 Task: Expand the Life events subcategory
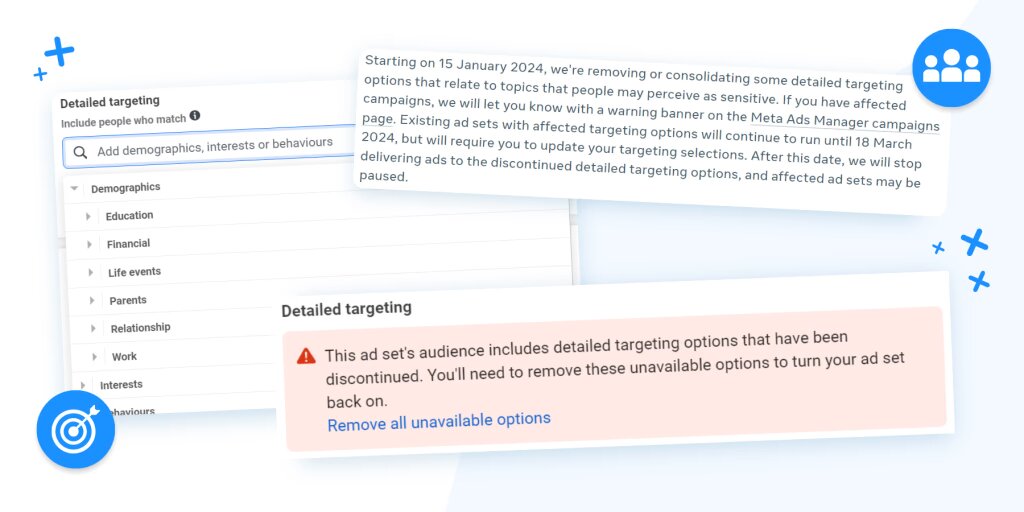coord(91,272)
